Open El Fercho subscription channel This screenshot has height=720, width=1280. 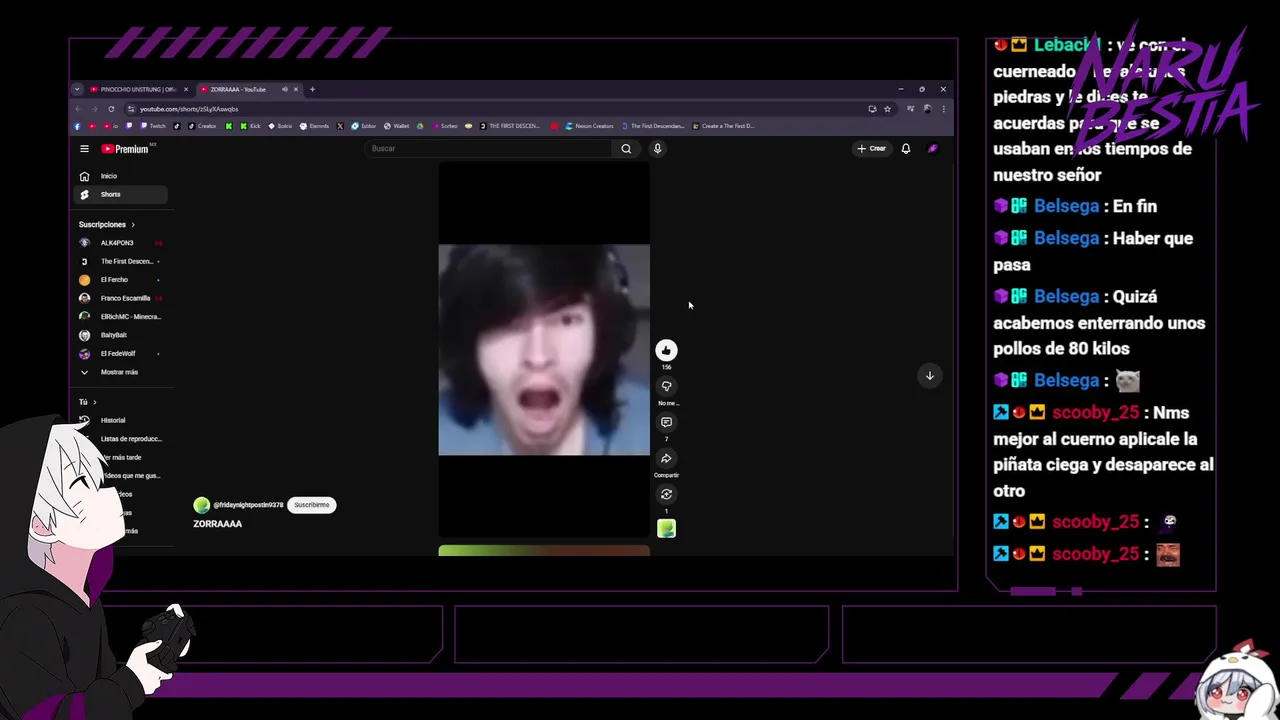click(x=120, y=280)
